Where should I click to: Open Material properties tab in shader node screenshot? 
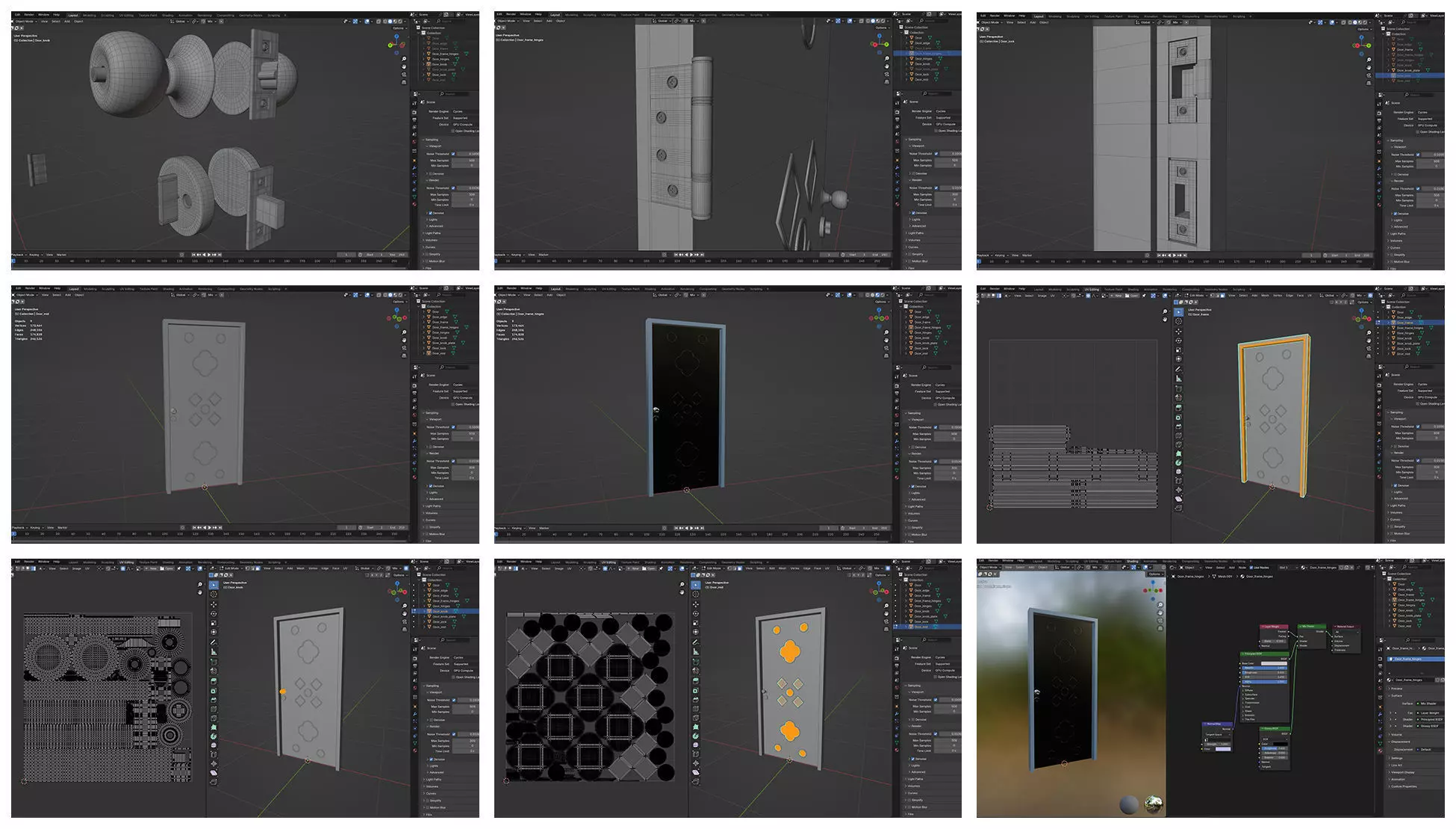click(x=1380, y=751)
